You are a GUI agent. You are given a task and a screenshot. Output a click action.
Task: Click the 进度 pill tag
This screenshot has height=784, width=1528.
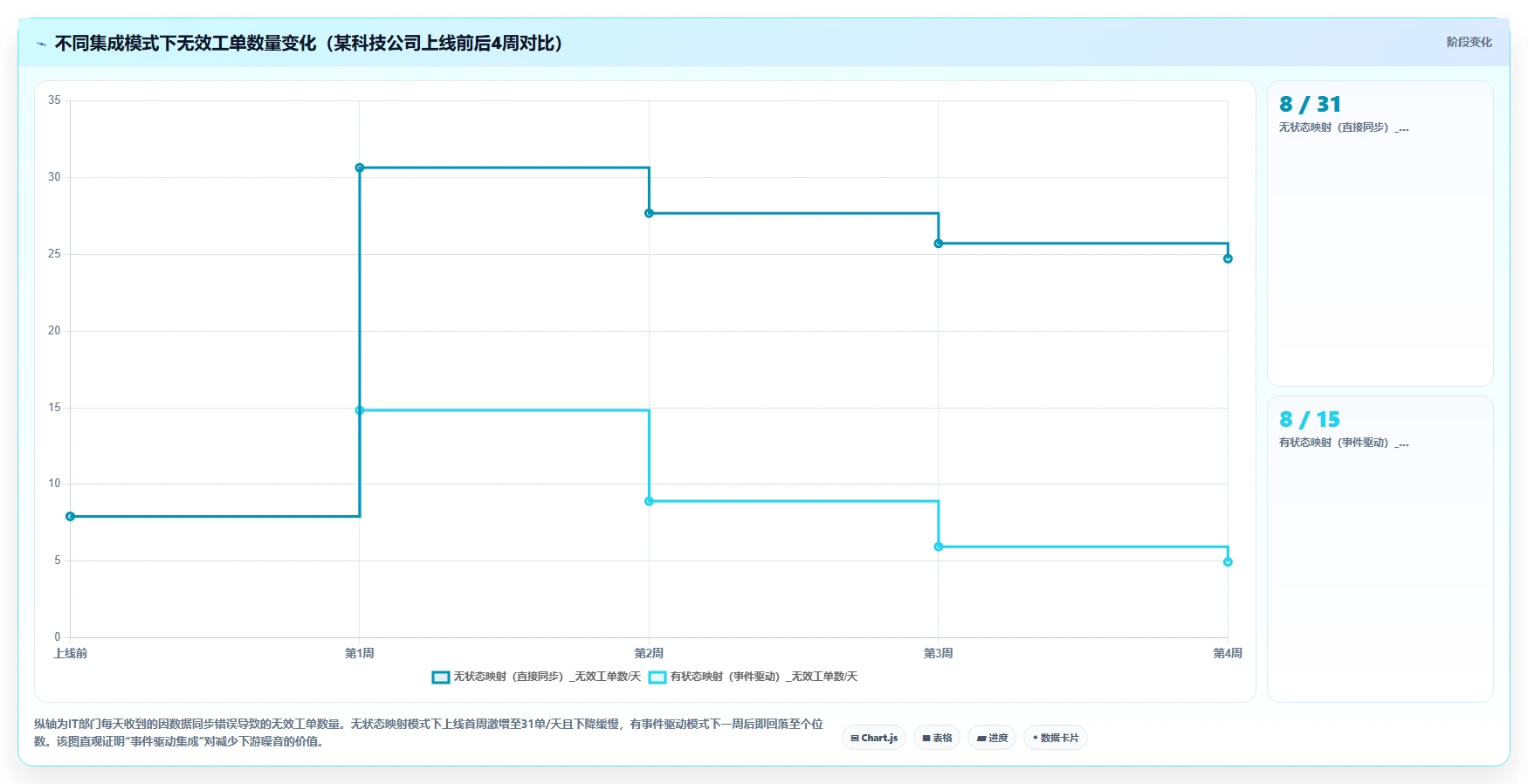coord(992,738)
